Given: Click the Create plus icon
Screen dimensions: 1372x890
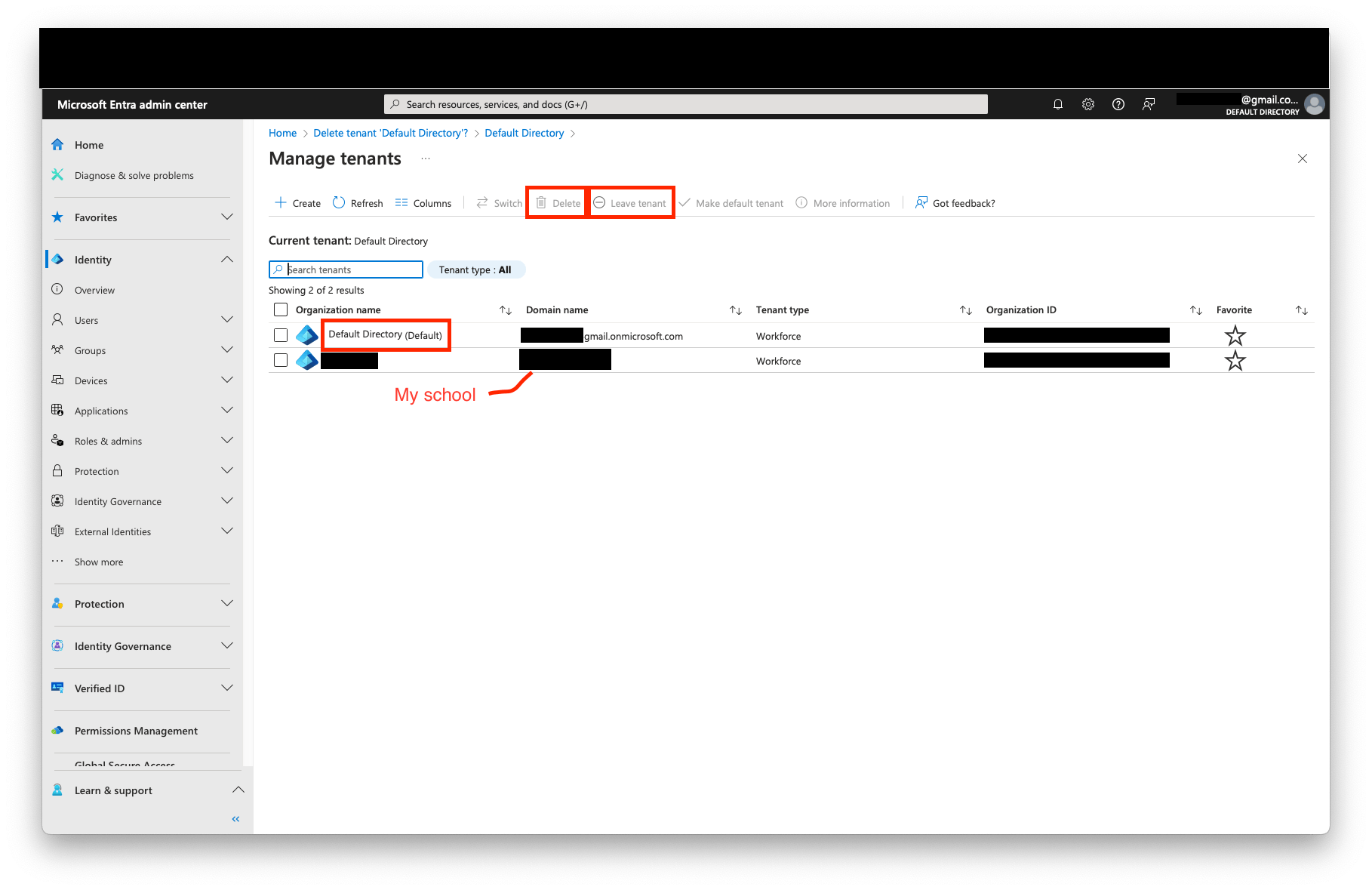Looking at the screenshot, I should click(x=281, y=202).
